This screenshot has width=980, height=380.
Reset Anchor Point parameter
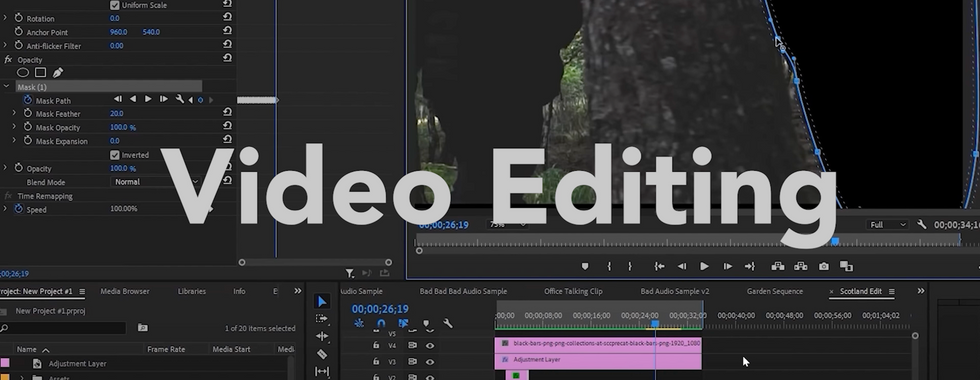tap(227, 32)
